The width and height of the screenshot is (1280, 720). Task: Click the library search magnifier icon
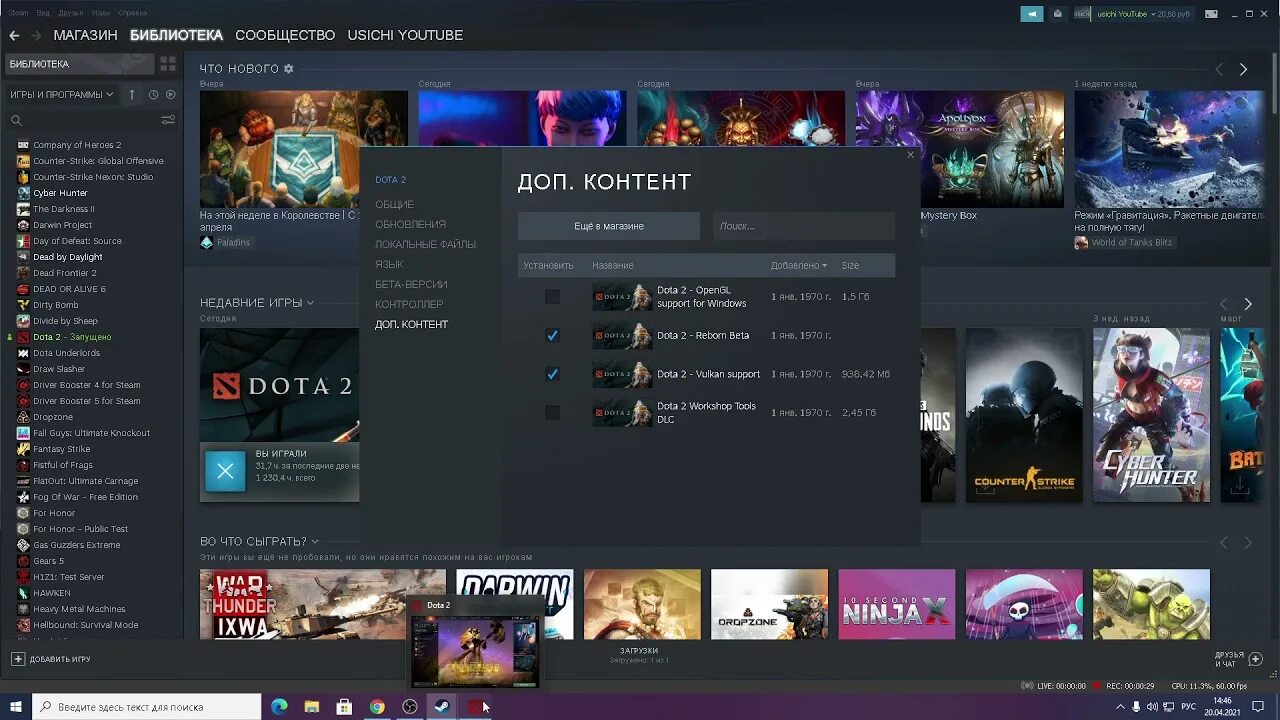tap(16, 120)
